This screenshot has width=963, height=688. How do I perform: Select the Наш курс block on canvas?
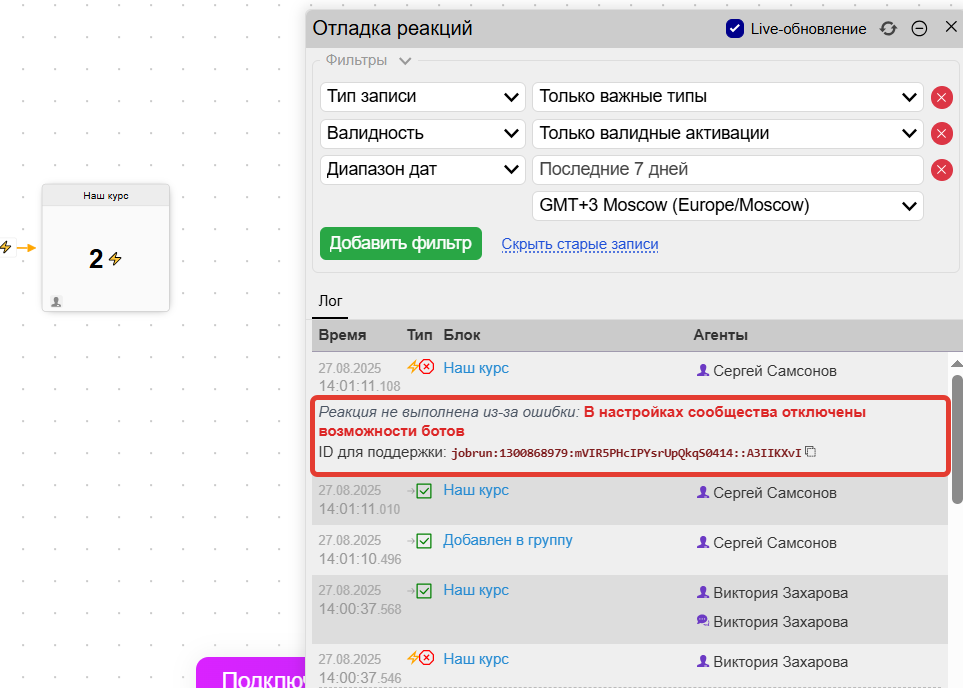tap(106, 248)
